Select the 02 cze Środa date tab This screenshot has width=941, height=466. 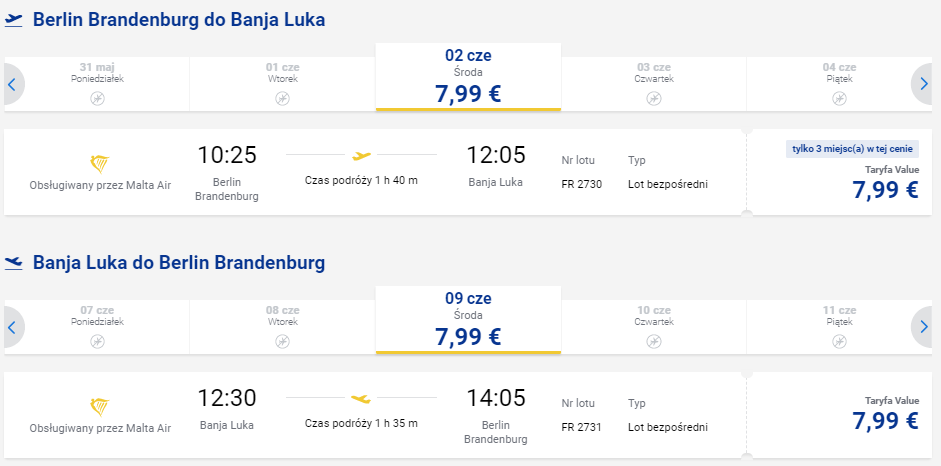pyautogui.click(x=468, y=77)
